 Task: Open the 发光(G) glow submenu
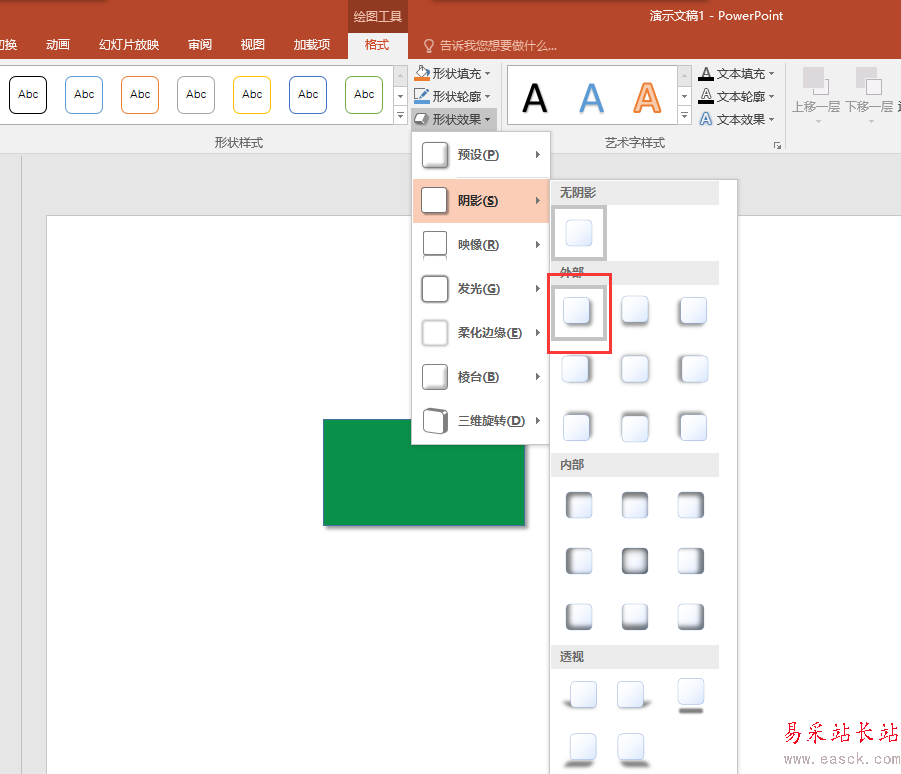[481, 288]
